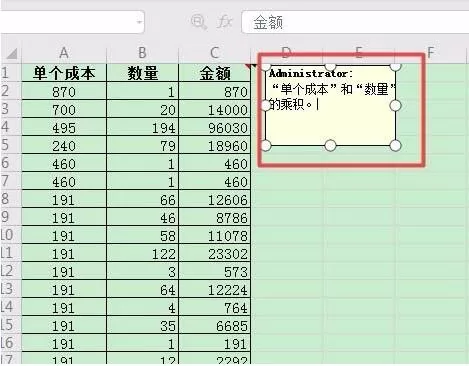
Task: Click cell A4 with value 495
Action: [64, 127]
